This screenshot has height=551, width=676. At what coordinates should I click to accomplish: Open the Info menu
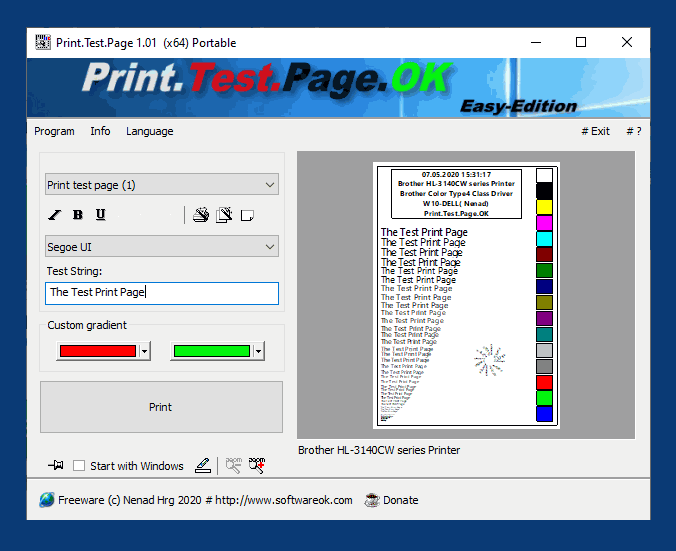[x=100, y=131]
